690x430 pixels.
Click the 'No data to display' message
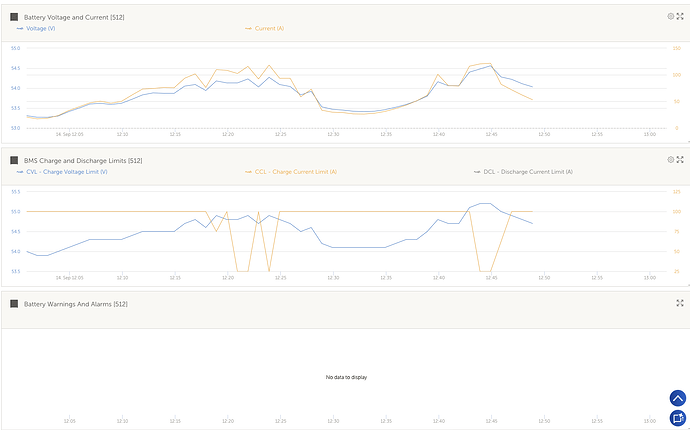point(346,377)
